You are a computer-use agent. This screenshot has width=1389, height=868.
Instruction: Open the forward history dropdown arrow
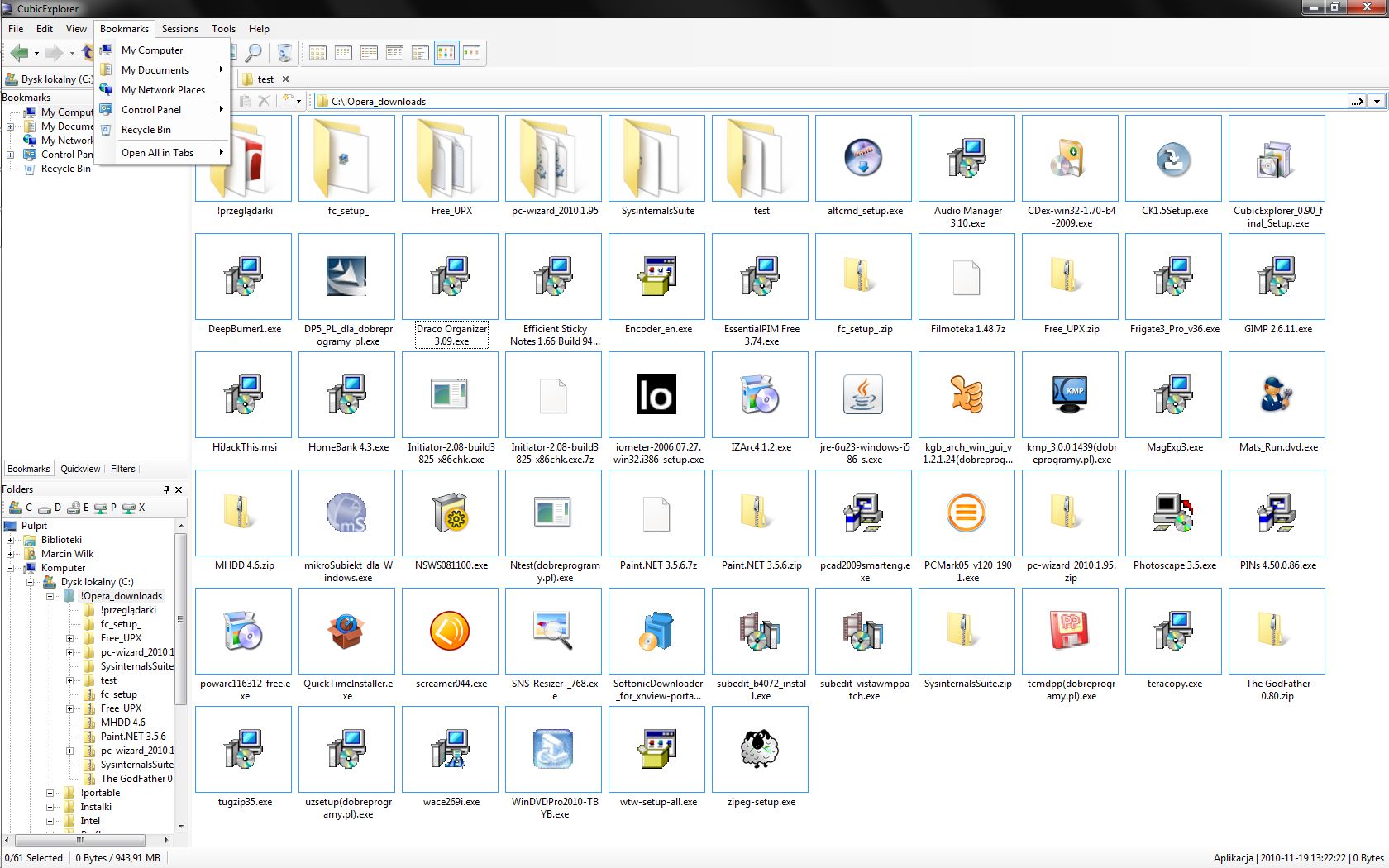(x=72, y=54)
